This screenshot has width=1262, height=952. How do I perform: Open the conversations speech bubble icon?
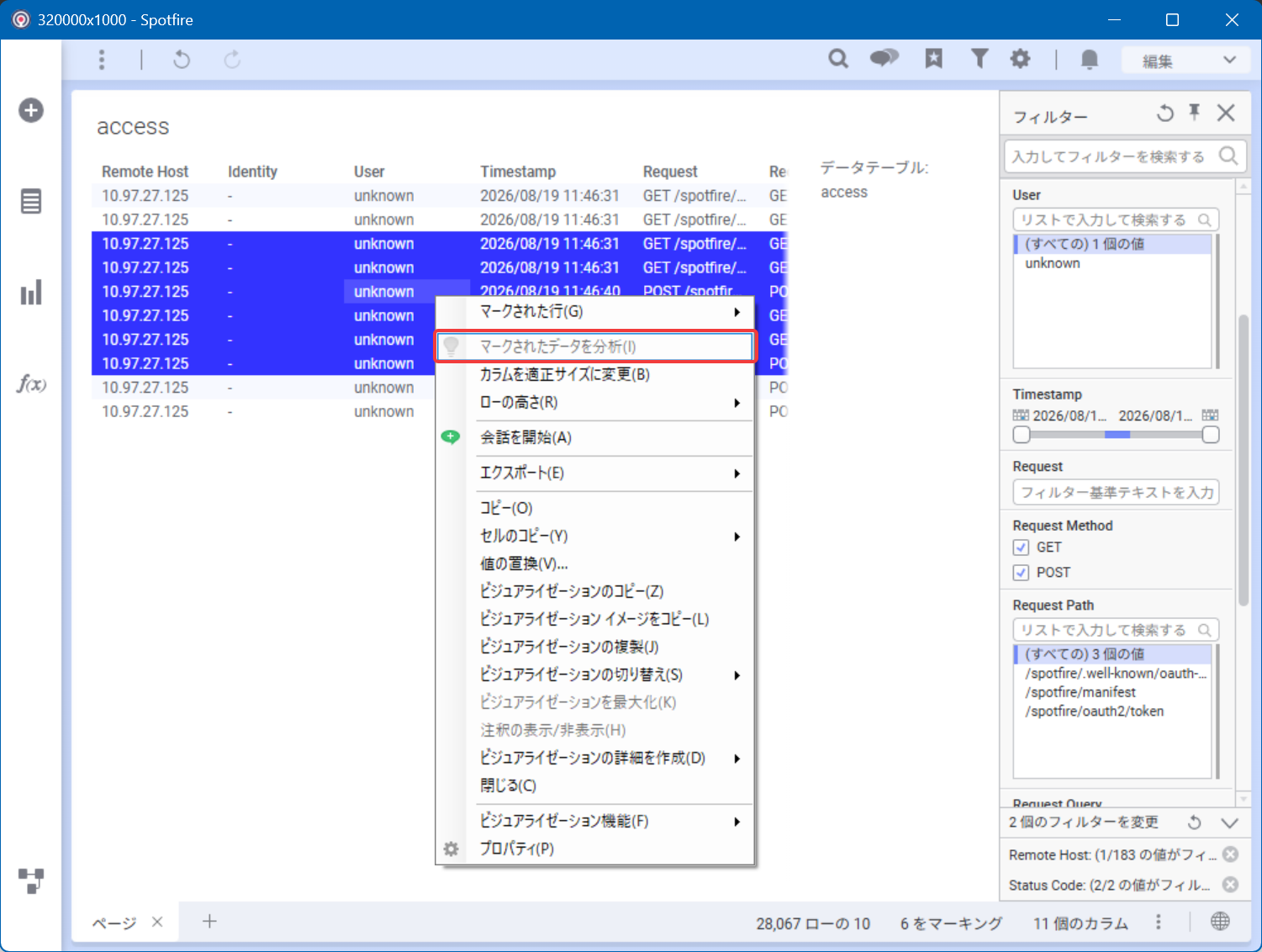[x=884, y=58]
